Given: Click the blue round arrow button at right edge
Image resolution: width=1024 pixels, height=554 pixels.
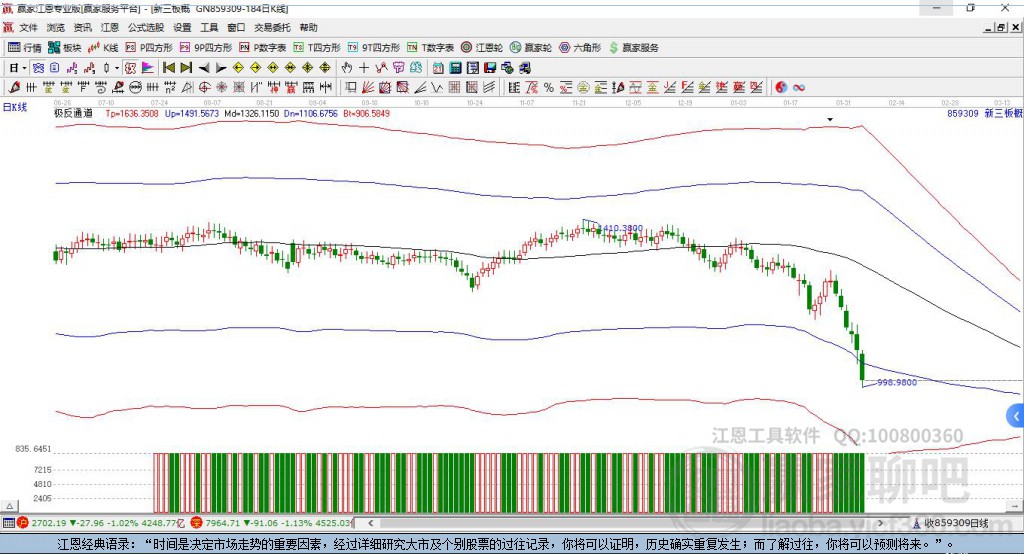Looking at the screenshot, I should click(1016, 416).
